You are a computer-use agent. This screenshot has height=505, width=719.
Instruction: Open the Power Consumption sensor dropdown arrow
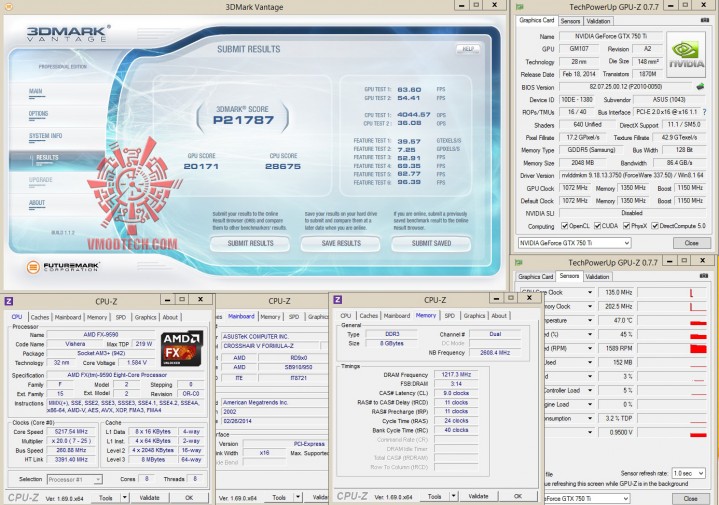tap(590, 418)
